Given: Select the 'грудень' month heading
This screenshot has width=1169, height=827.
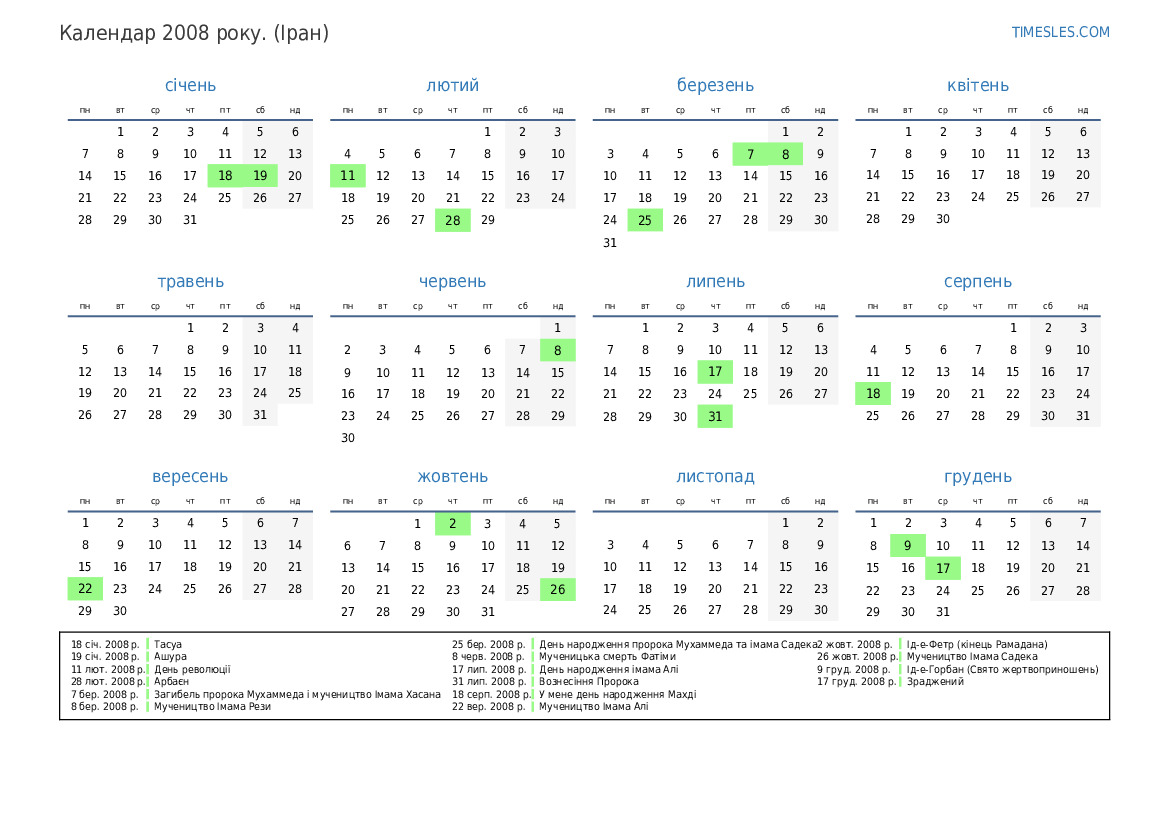Looking at the screenshot, I should (977, 477).
